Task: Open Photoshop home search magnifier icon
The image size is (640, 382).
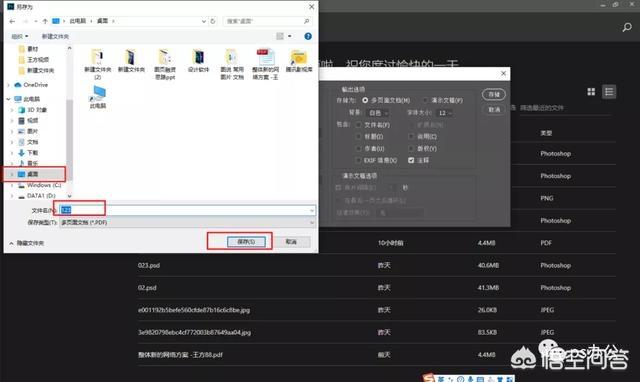Action: pyautogui.click(x=627, y=27)
